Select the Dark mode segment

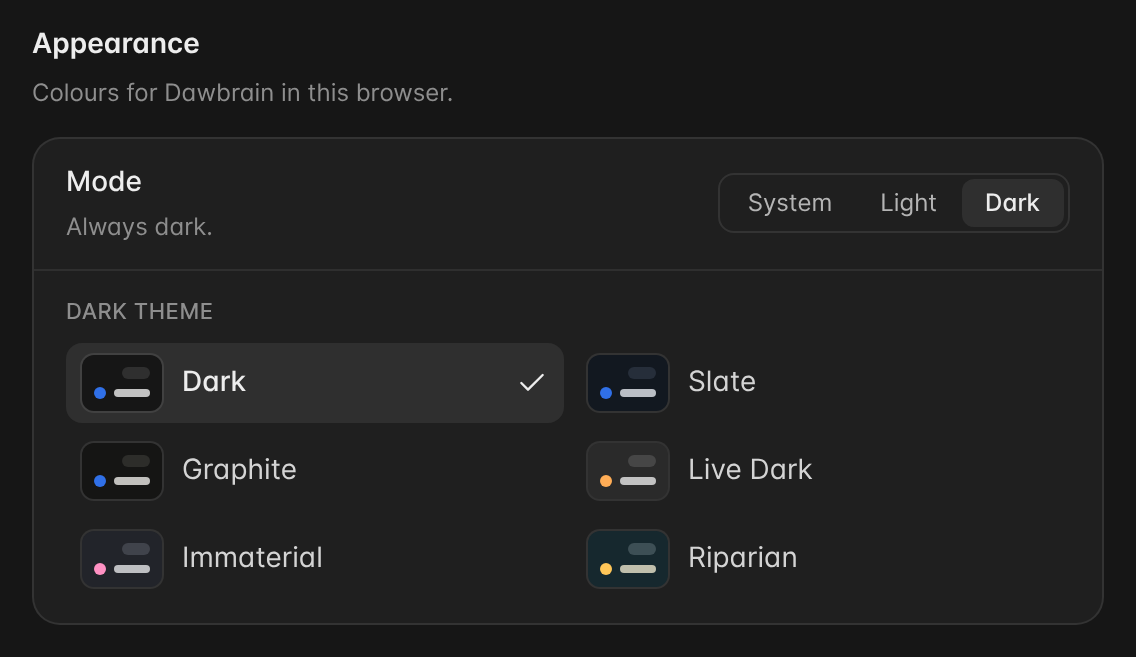tap(1012, 203)
